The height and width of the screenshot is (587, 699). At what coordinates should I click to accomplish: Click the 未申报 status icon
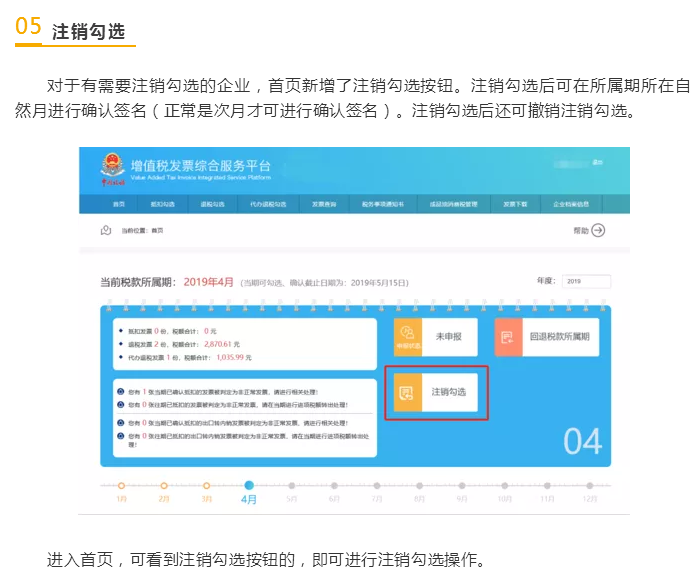407,337
